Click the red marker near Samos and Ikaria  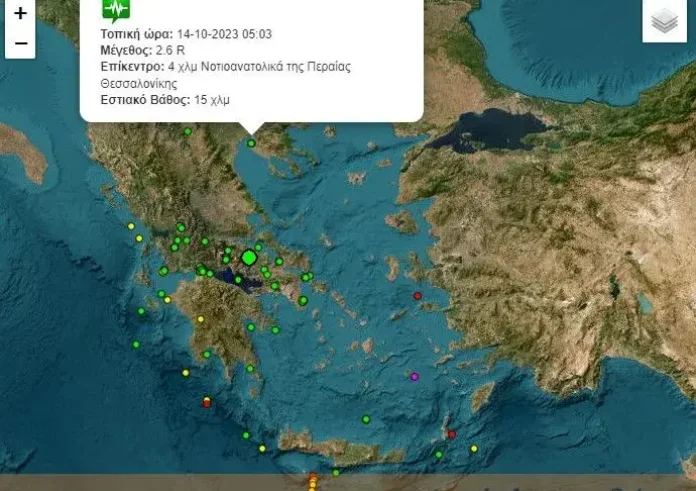(x=417, y=296)
